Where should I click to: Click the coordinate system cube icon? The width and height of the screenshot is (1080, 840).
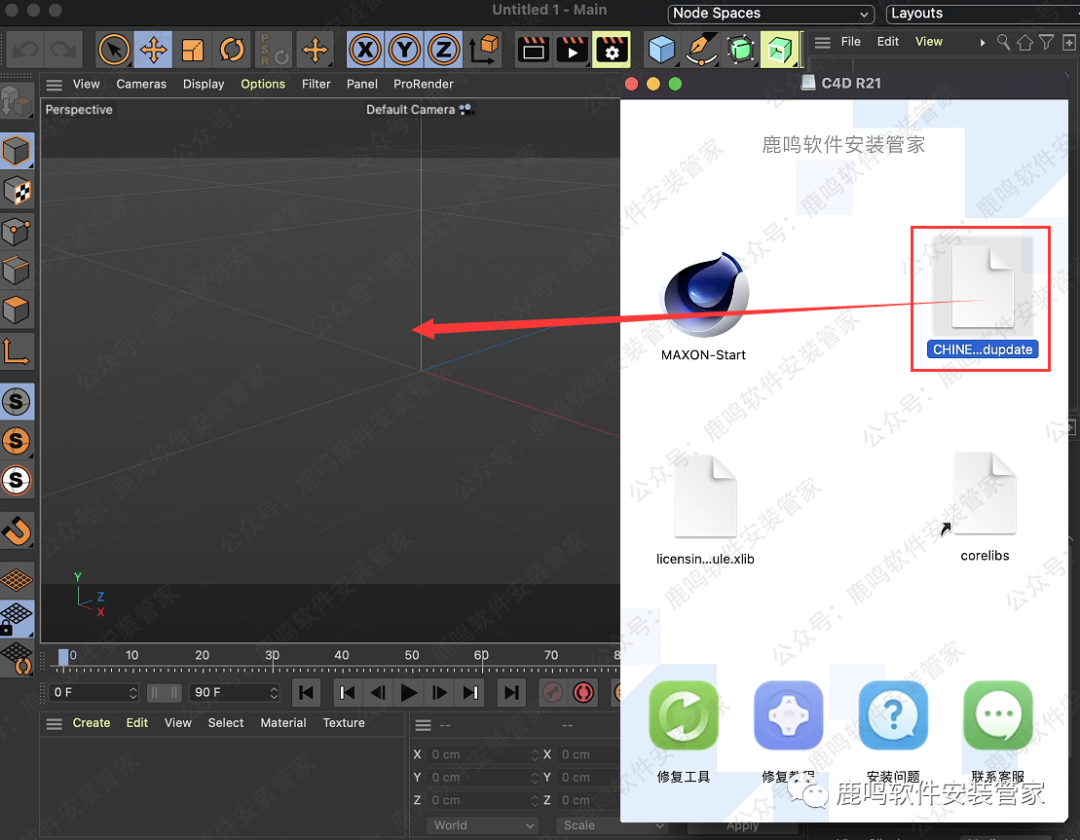(484, 49)
